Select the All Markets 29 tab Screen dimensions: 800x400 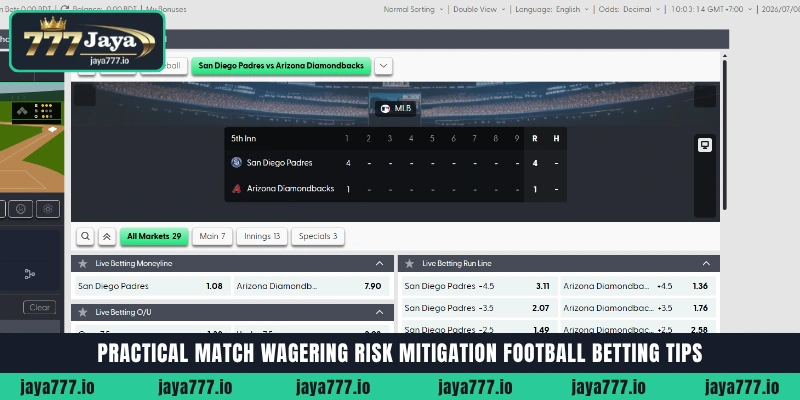click(x=154, y=236)
